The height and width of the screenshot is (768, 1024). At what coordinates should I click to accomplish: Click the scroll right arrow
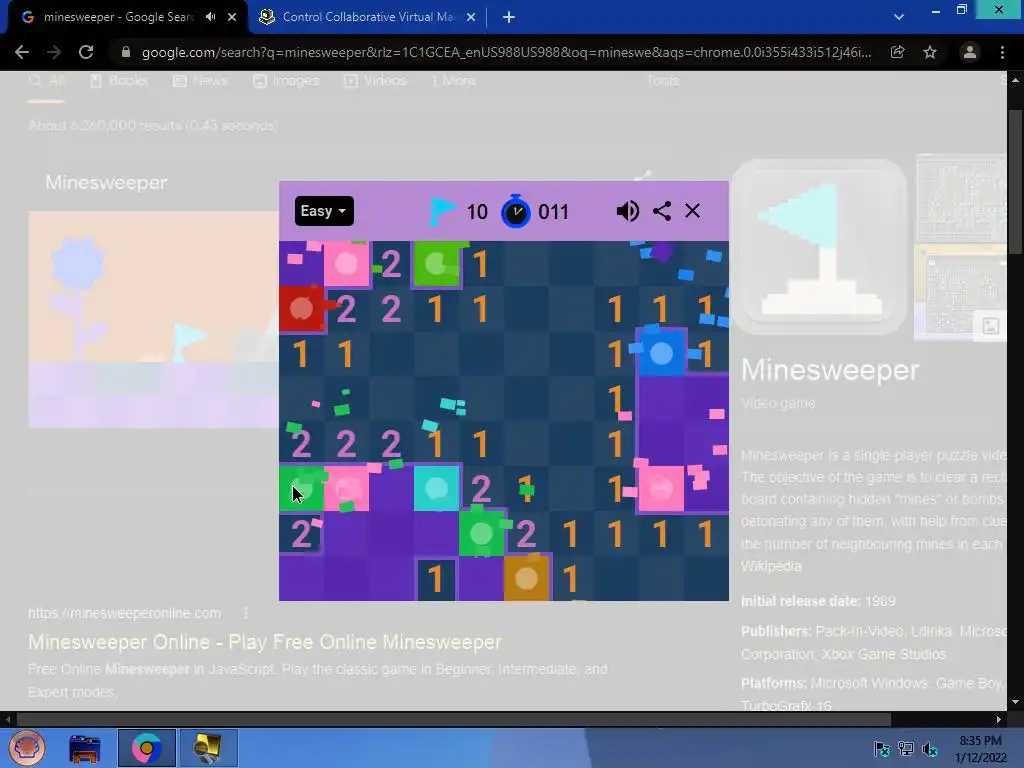[x=999, y=719]
